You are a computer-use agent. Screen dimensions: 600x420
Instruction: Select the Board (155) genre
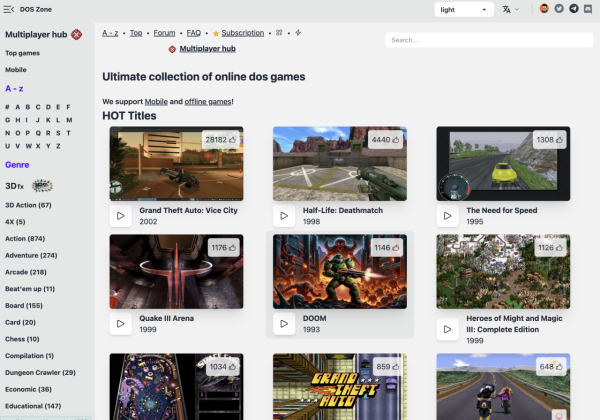(x=24, y=306)
